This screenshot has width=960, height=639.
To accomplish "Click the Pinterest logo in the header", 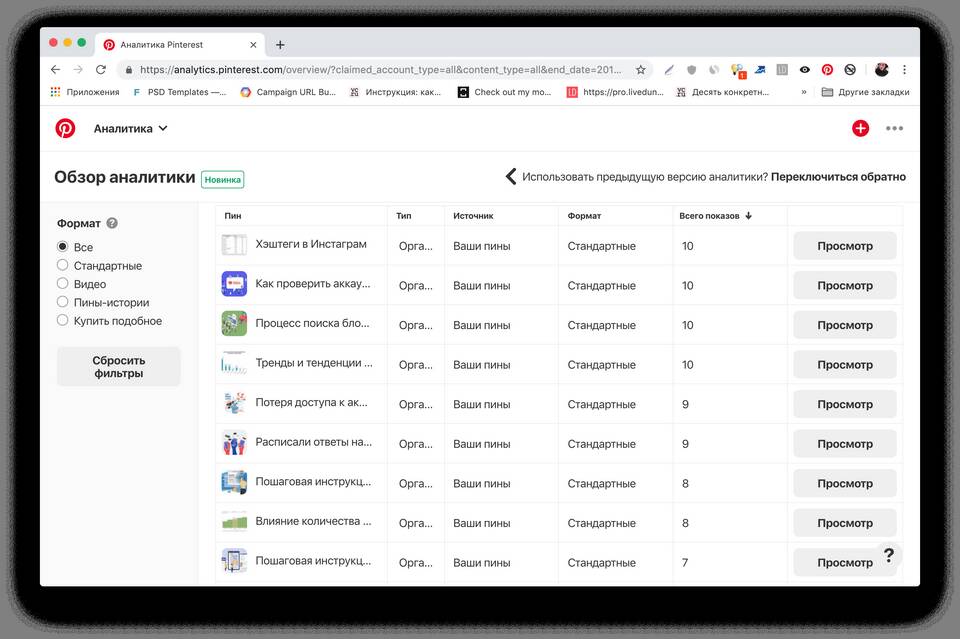I will point(65,128).
